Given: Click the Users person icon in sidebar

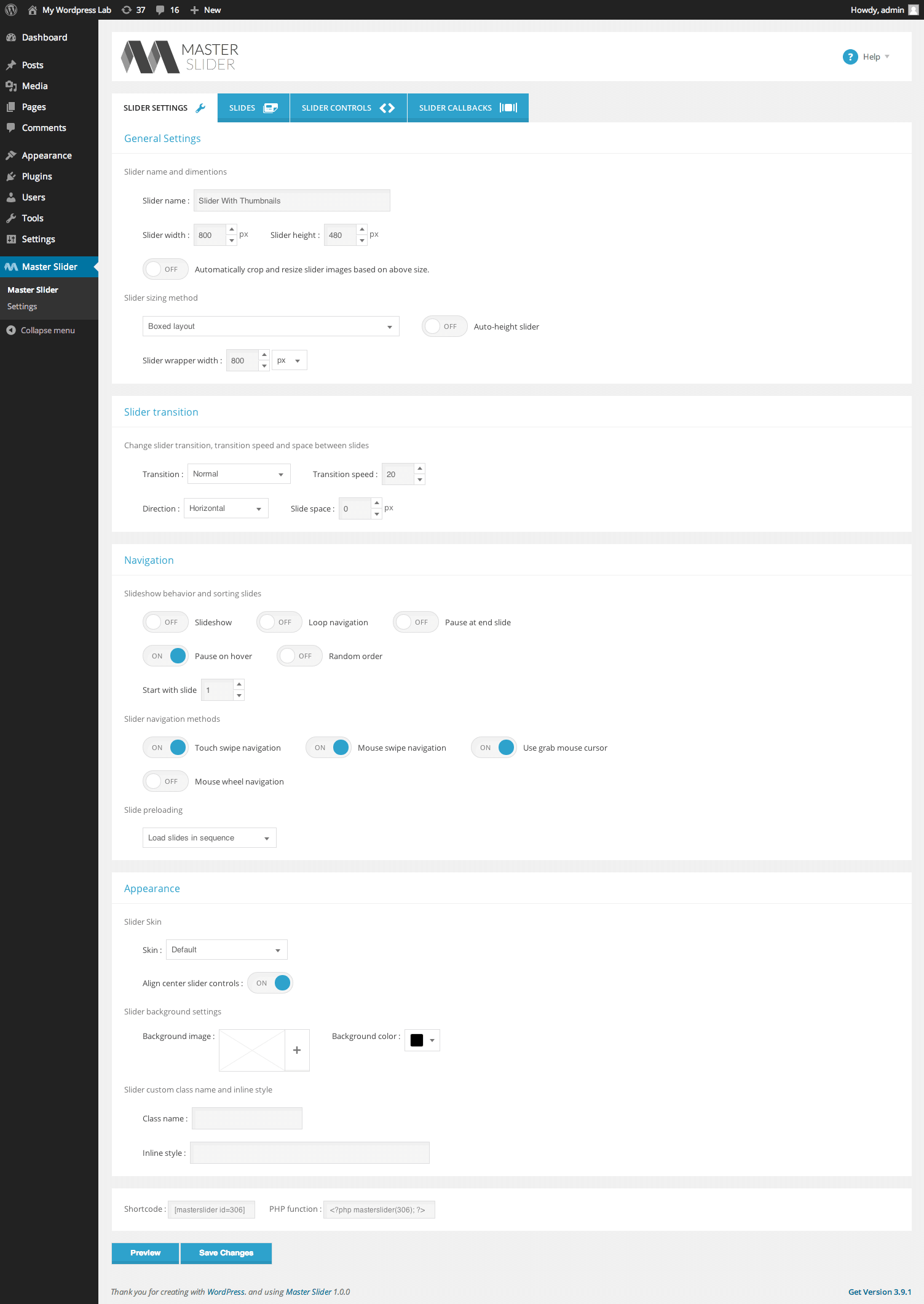Looking at the screenshot, I should (x=11, y=197).
